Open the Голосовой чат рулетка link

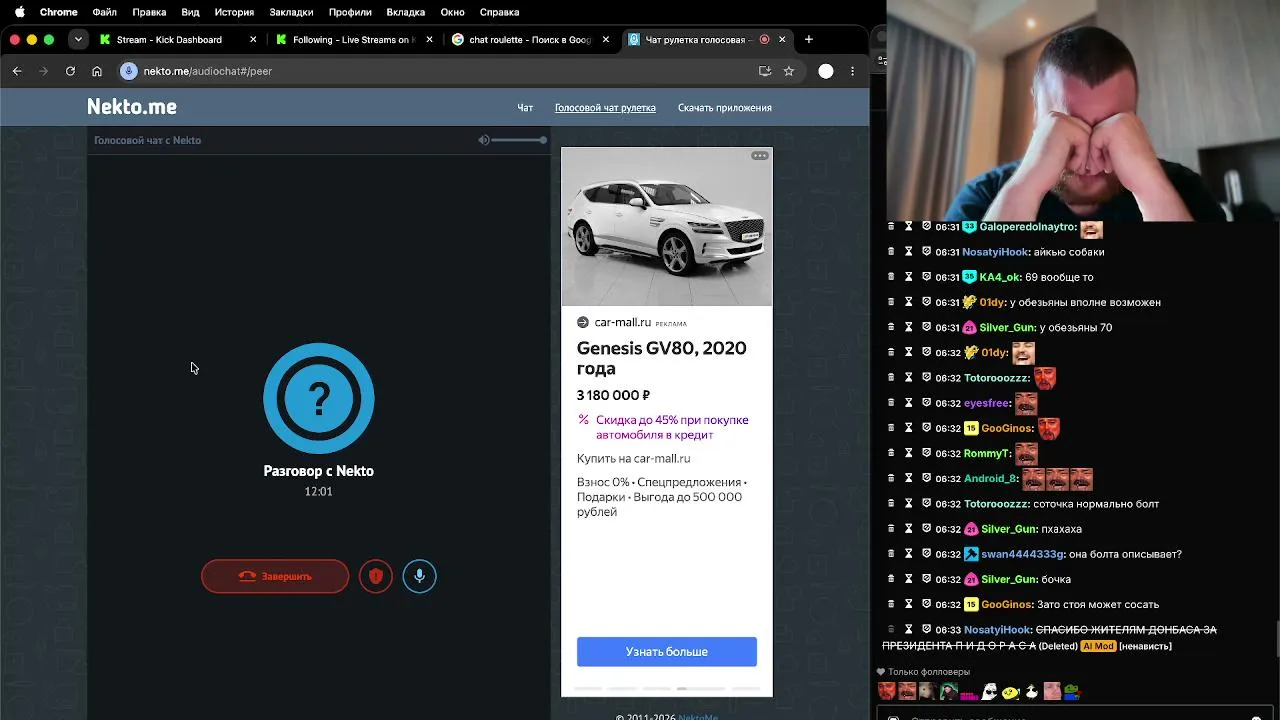[x=605, y=108]
